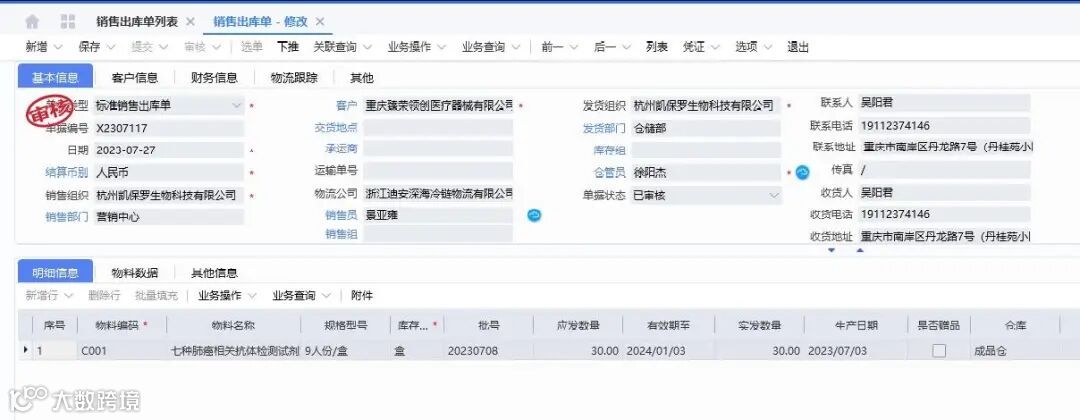Click the 客户 link label
The height and width of the screenshot is (420, 1080).
coord(346,105)
